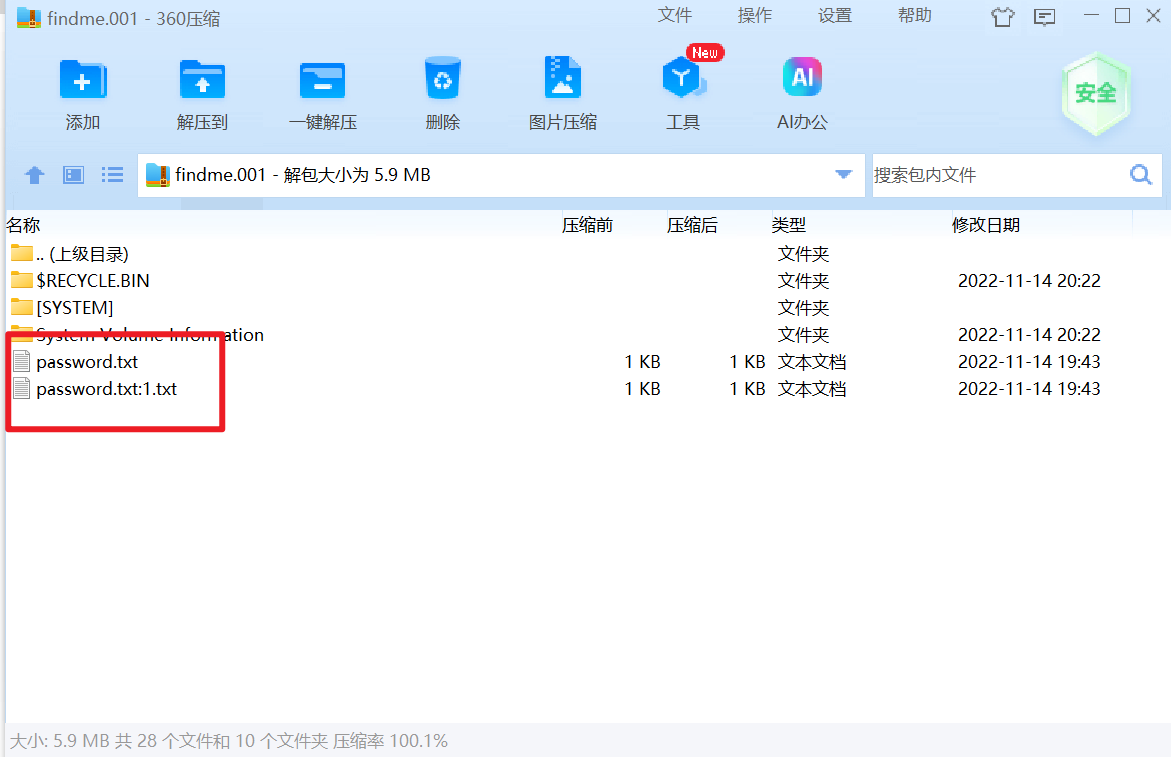Open the 文件 (File) menu
Image resolution: width=1171 pixels, height=757 pixels.
[x=675, y=15]
